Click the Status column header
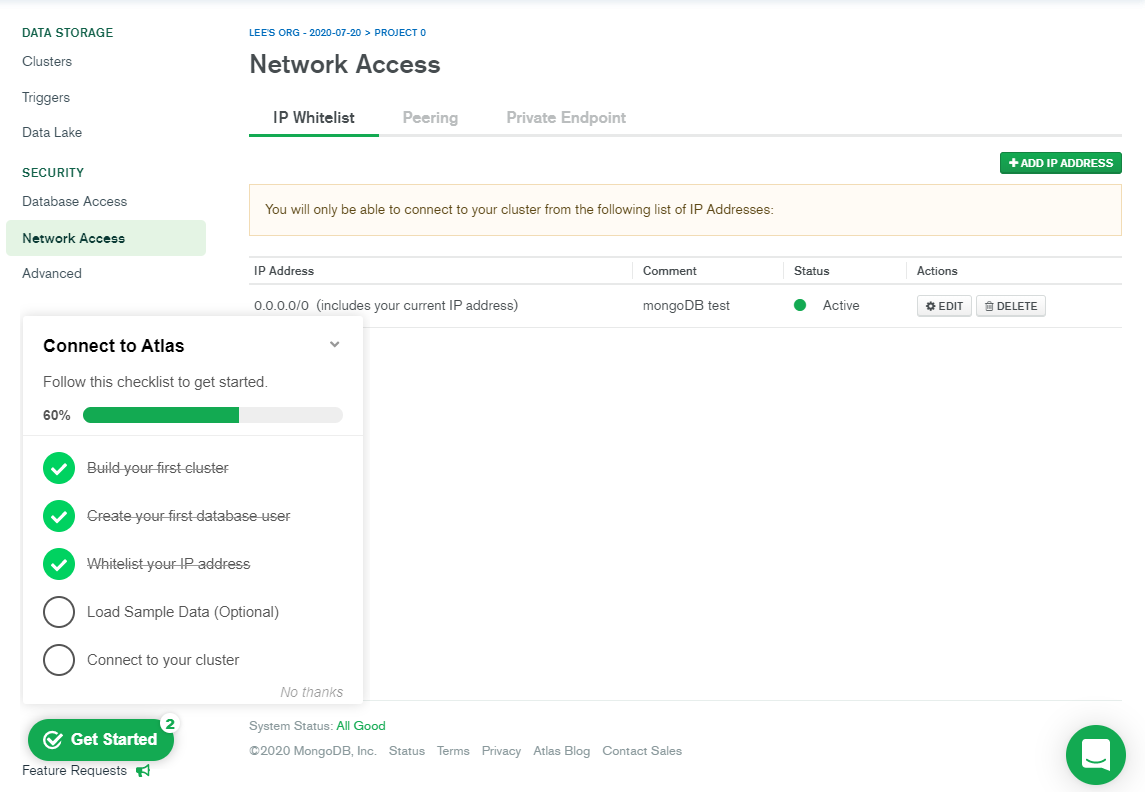The height and width of the screenshot is (792, 1145). click(811, 271)
